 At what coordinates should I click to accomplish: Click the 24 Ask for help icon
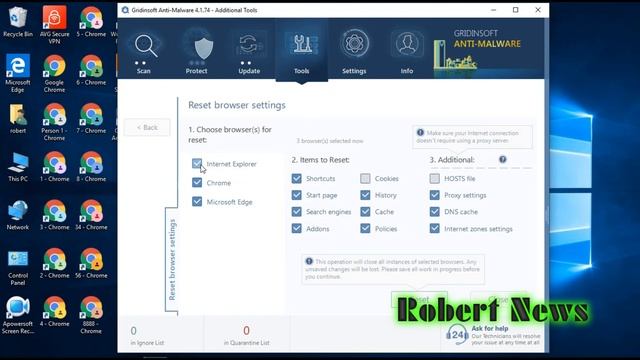point(457,335)
